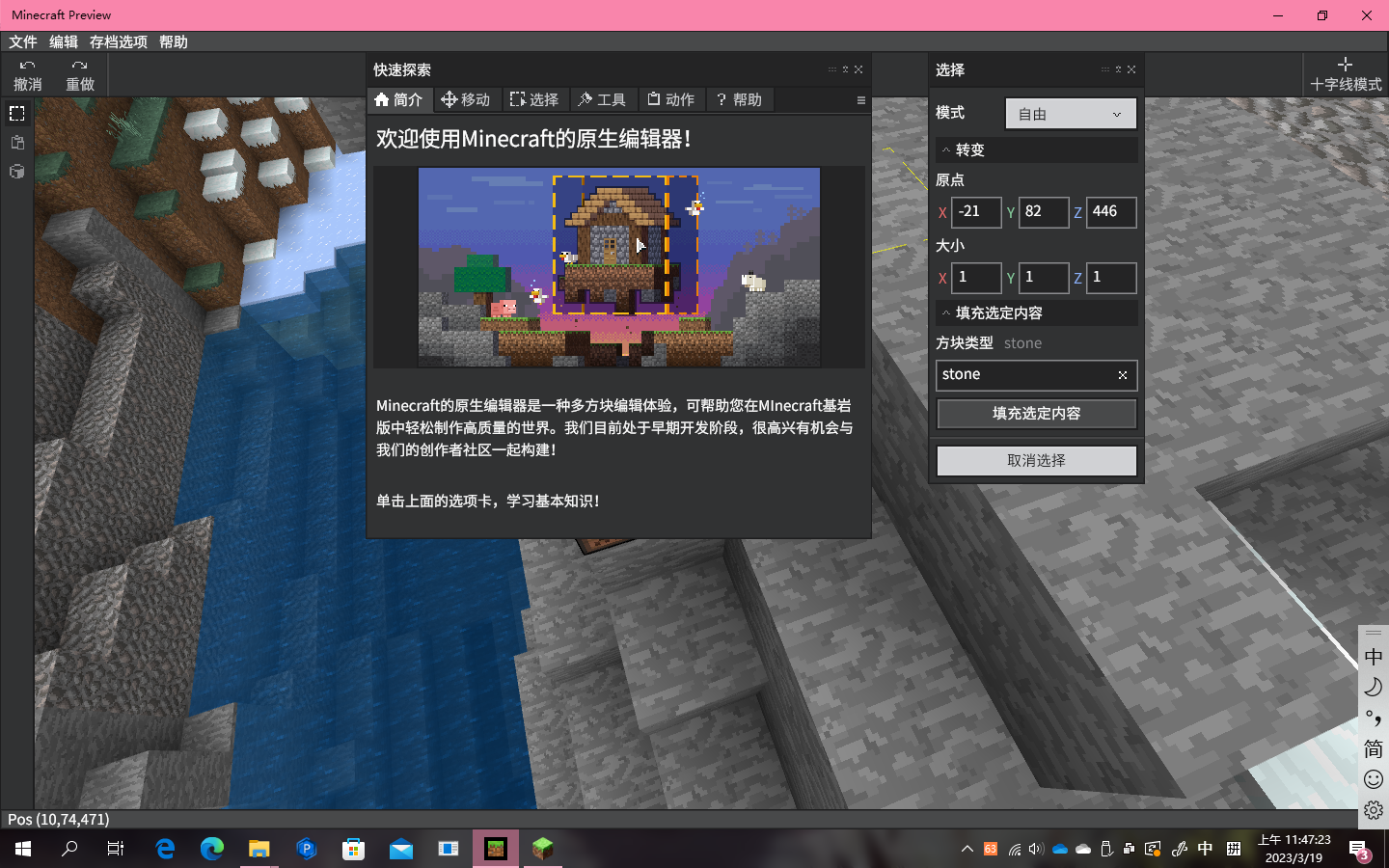Open IME settings gear on floating bar

pos(1374,810)
